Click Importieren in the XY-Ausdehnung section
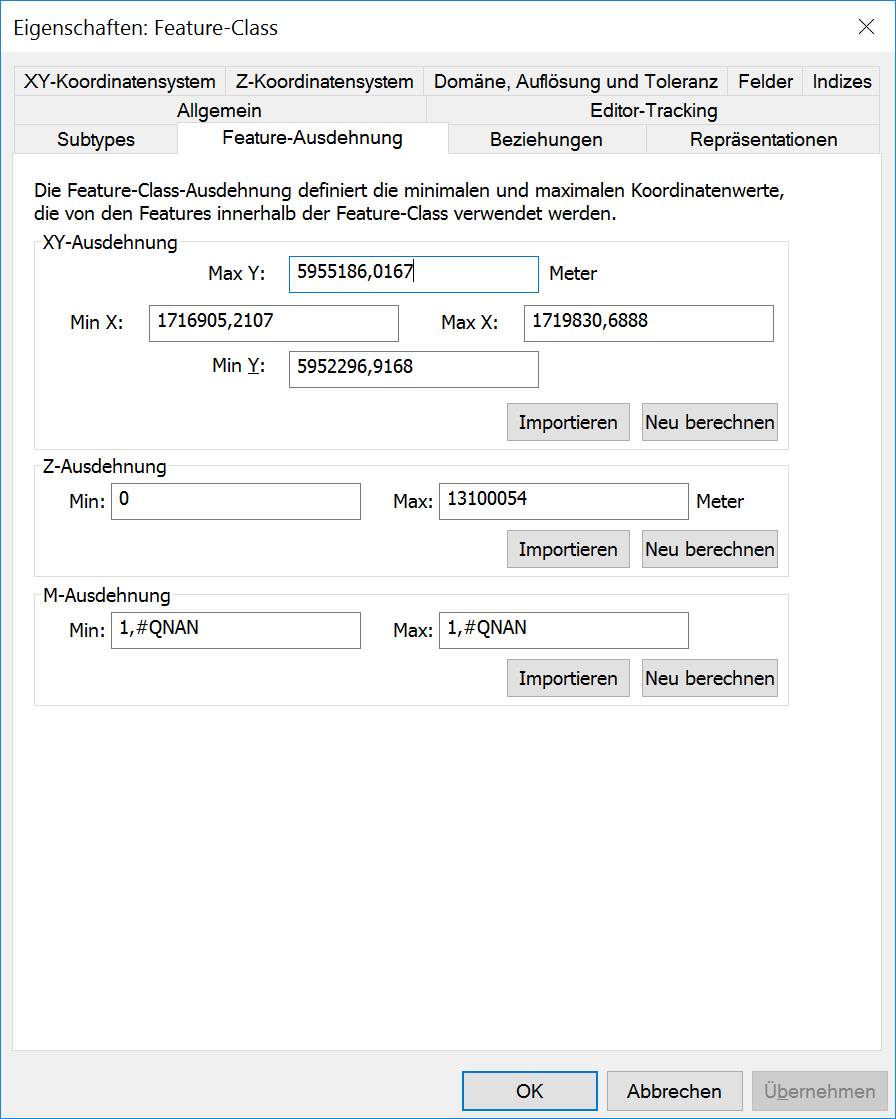896x1119 pixels. pos(568,422)
